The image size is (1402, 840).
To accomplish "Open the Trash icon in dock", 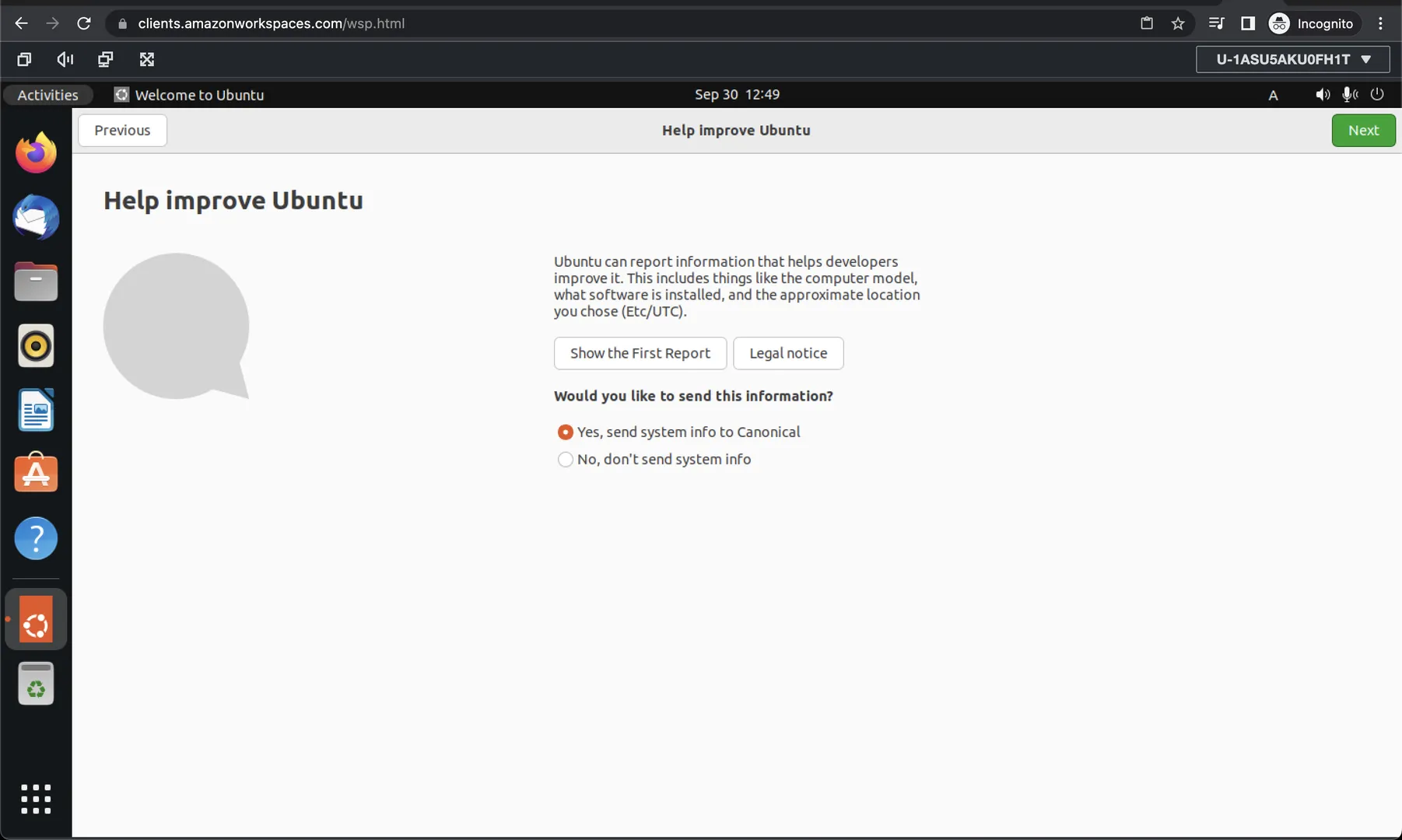I will 36,684.
